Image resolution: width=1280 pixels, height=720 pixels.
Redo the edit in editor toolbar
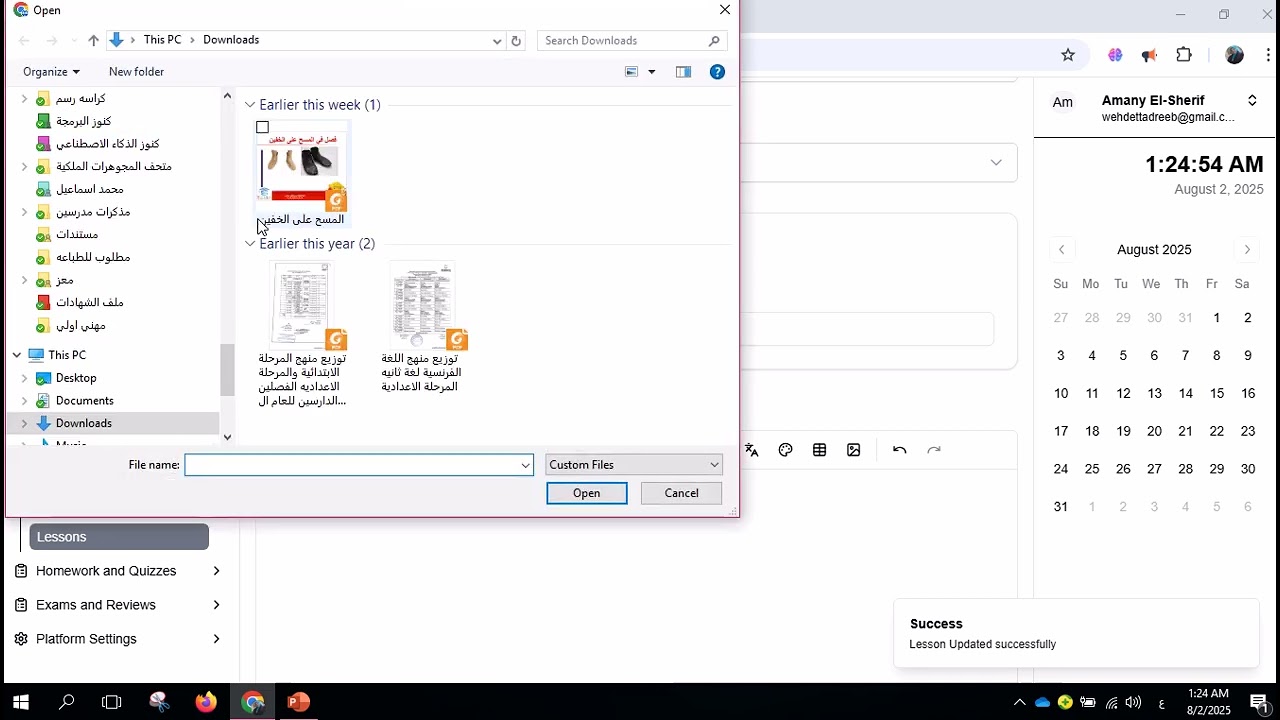pos(934,451)
